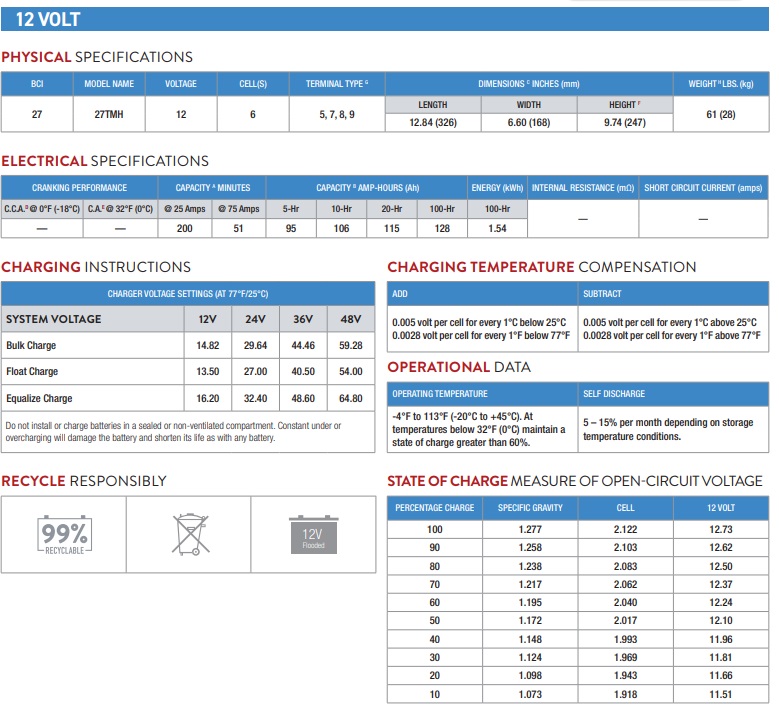Click the 20-Hr capacity value 115
The image size is (779, 714).
click(x=391, y=229)
